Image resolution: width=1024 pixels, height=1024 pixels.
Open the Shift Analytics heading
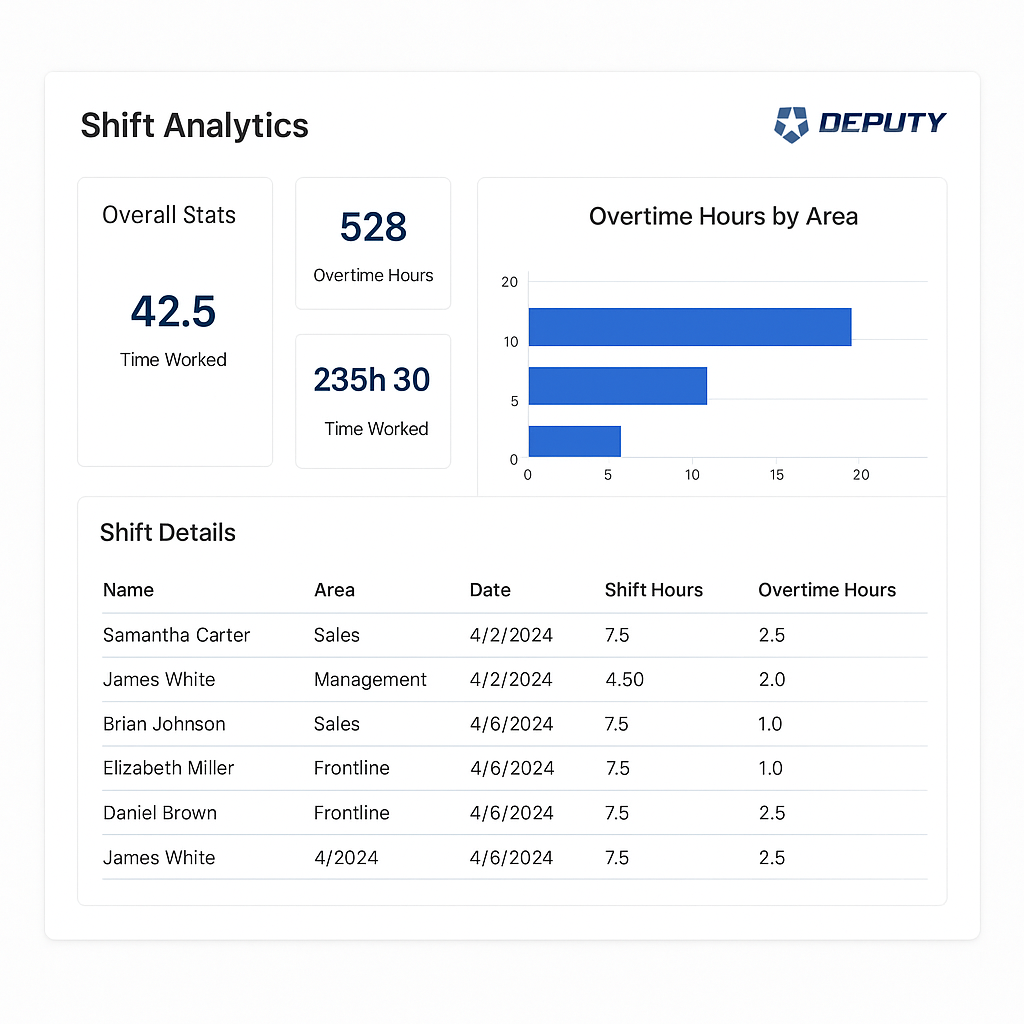click(x=194, y=125)
